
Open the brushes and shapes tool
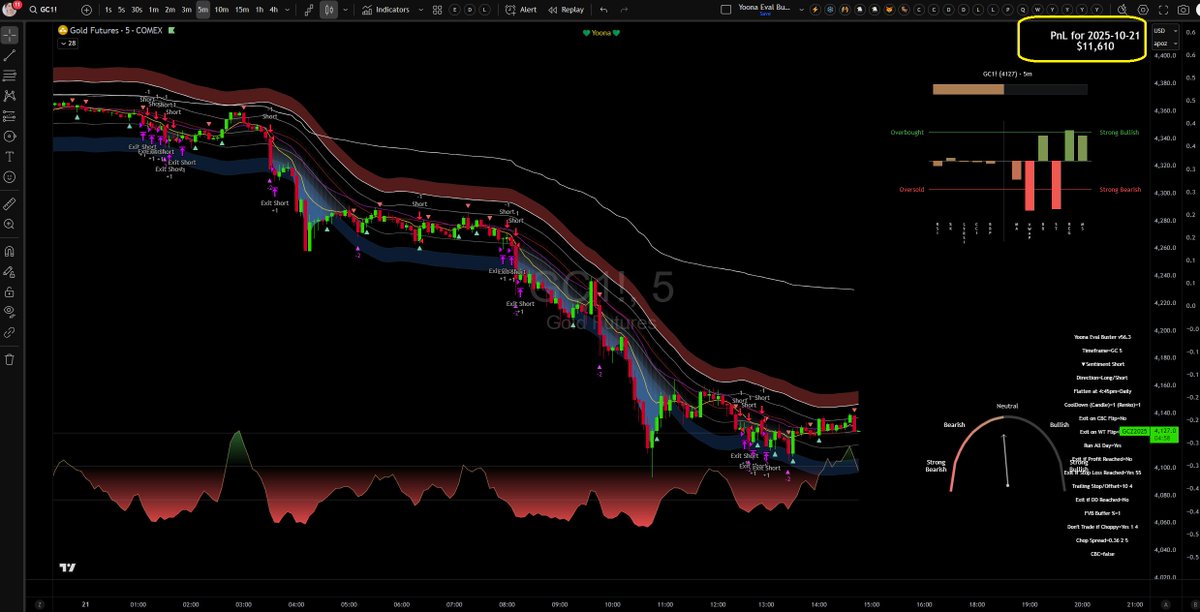point(10,137)
